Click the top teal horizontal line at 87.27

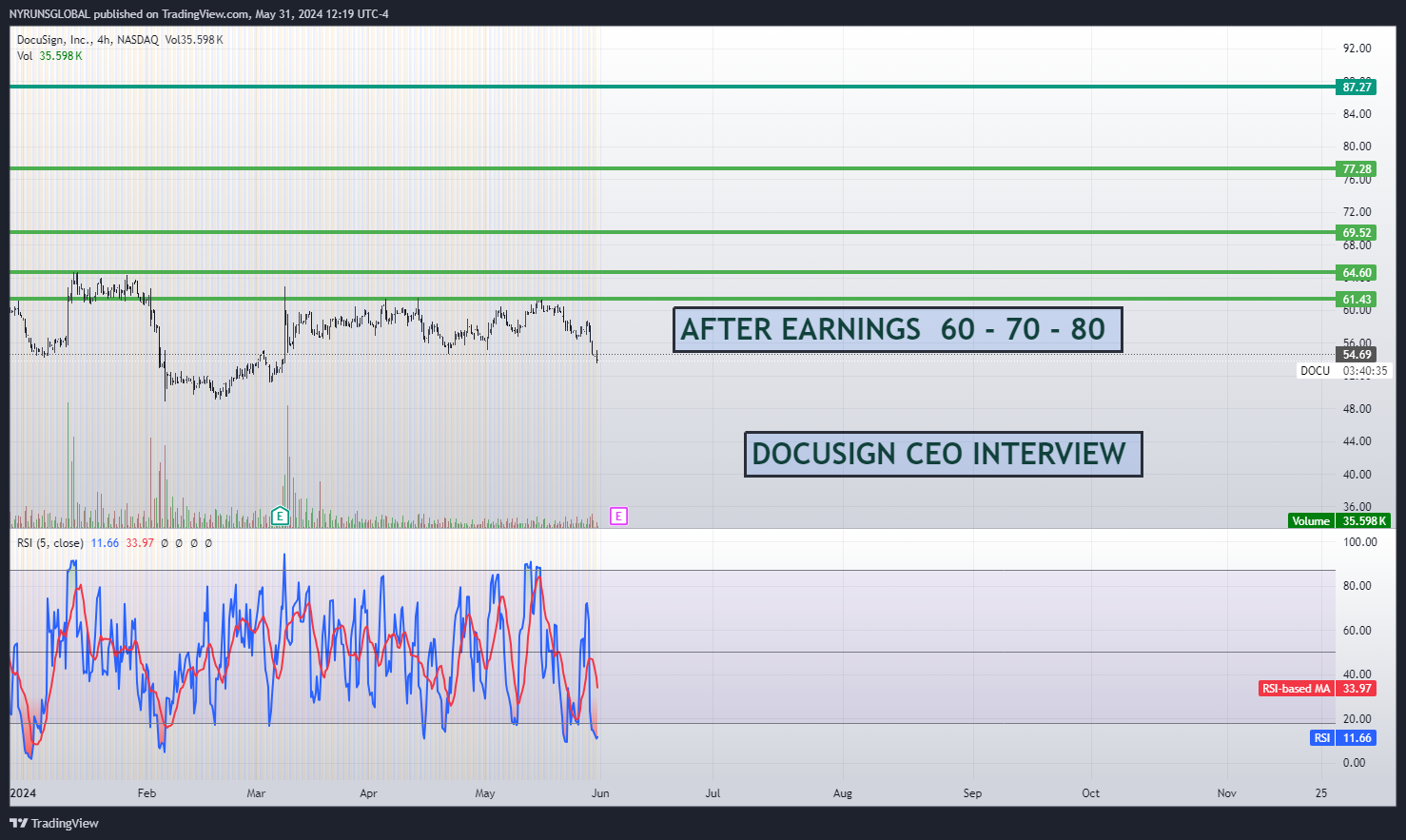(x=672, y=87)
